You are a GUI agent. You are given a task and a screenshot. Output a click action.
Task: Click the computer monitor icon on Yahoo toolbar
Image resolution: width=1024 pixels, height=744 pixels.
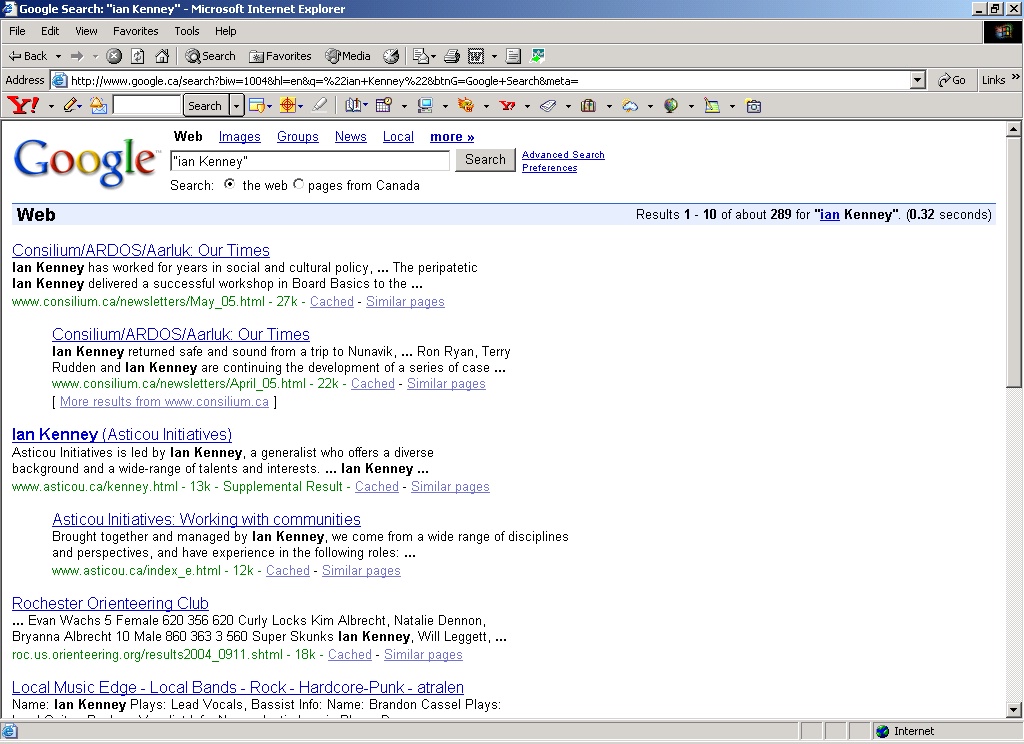(425, 105)
